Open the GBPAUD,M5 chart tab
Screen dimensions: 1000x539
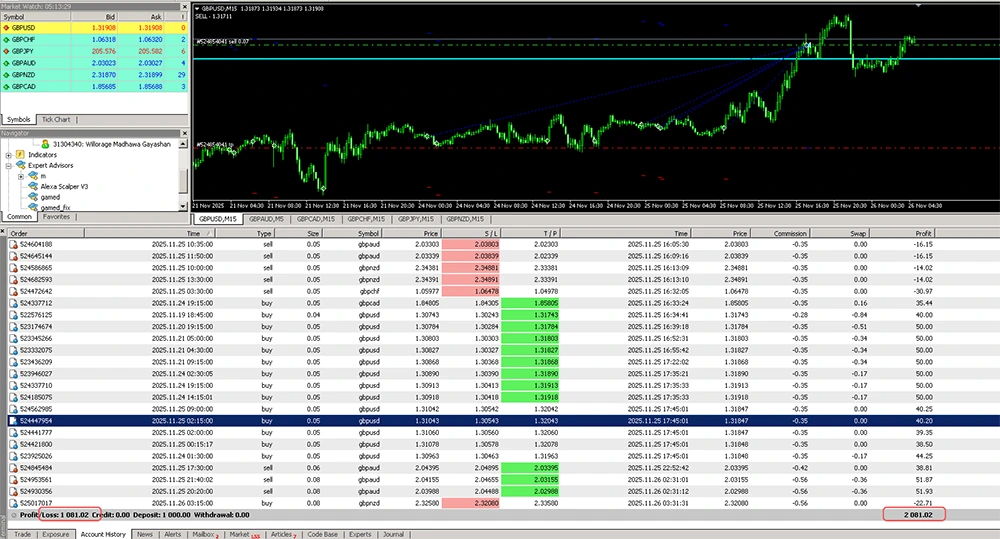(267, 219)
